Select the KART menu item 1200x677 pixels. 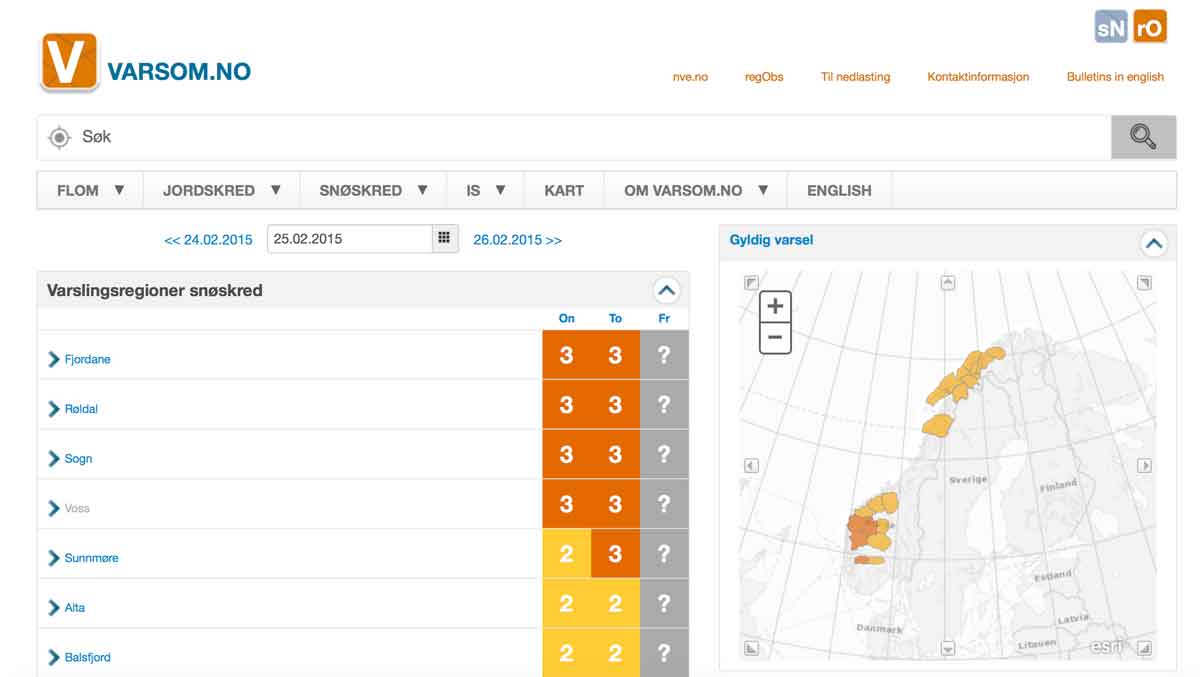point(564,190)
